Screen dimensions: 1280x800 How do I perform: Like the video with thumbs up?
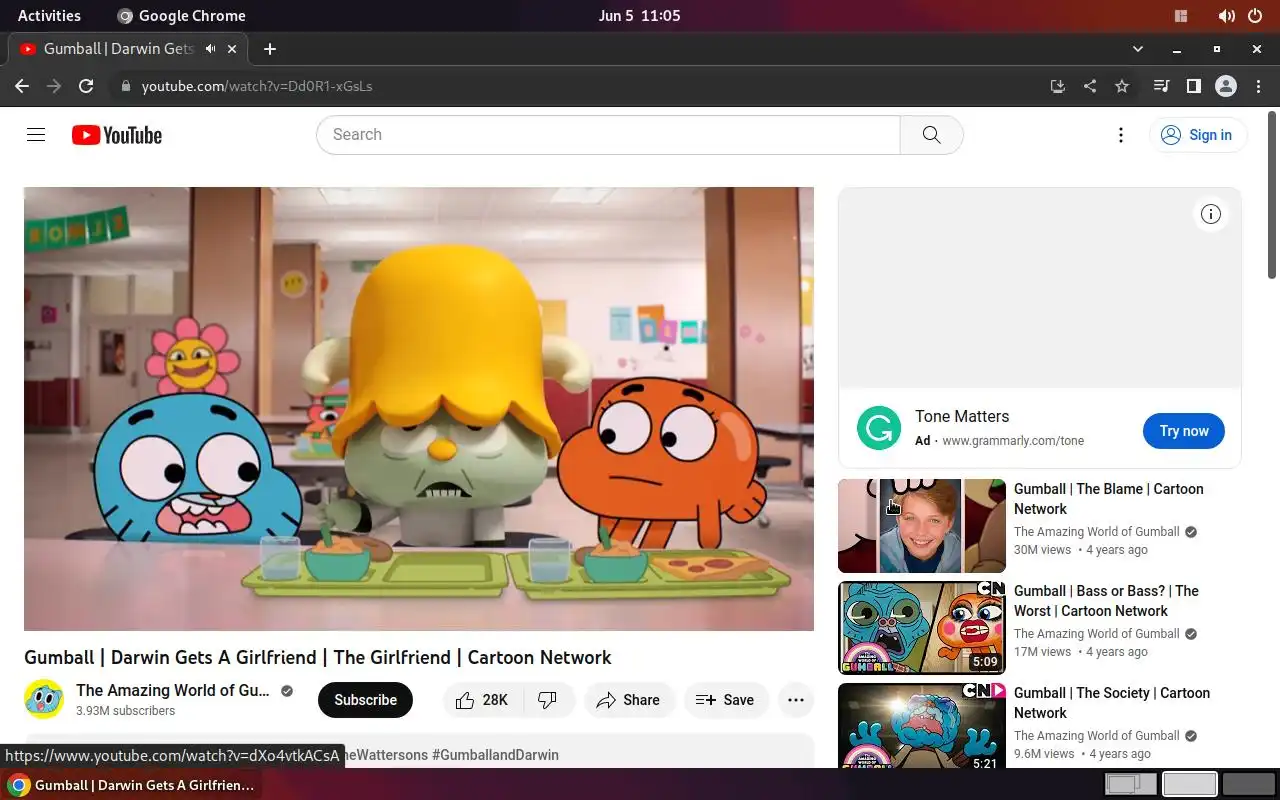click(x=482, y=700)
